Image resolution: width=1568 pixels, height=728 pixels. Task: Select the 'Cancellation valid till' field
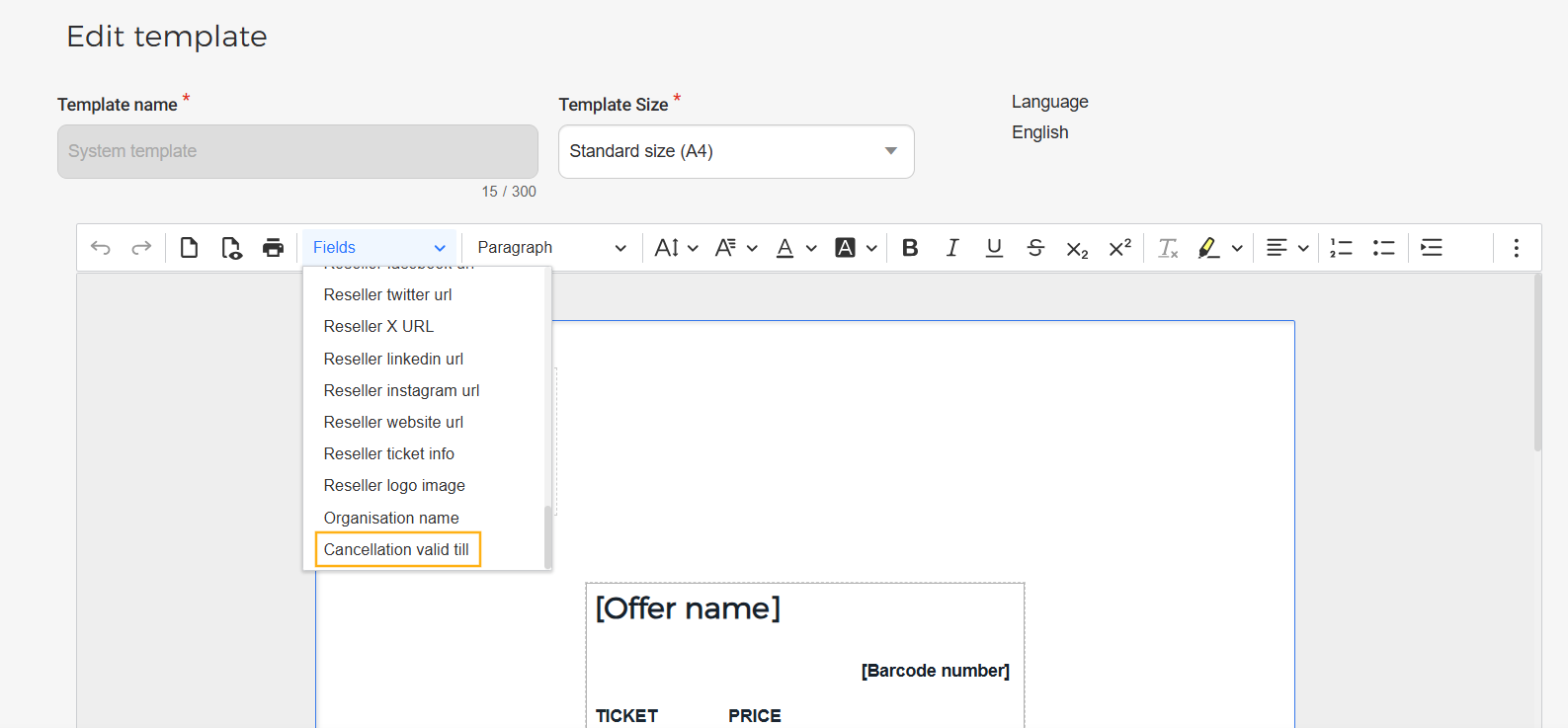tap(397, 550)
